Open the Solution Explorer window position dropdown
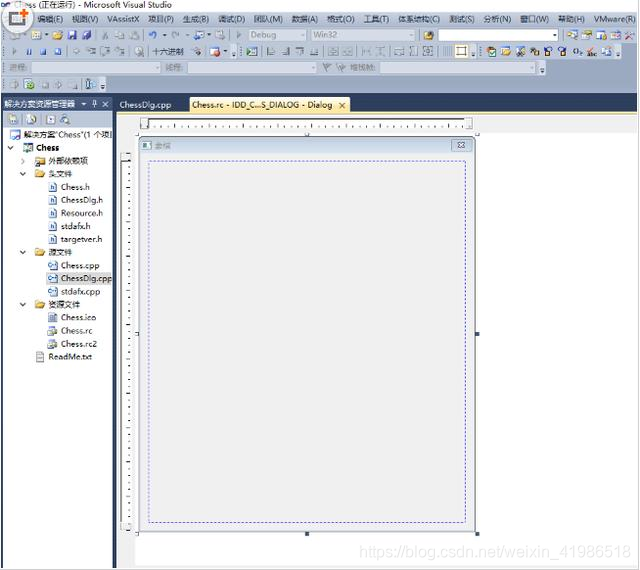The width and height of the screenshot is (640, 570). point(84,104)
